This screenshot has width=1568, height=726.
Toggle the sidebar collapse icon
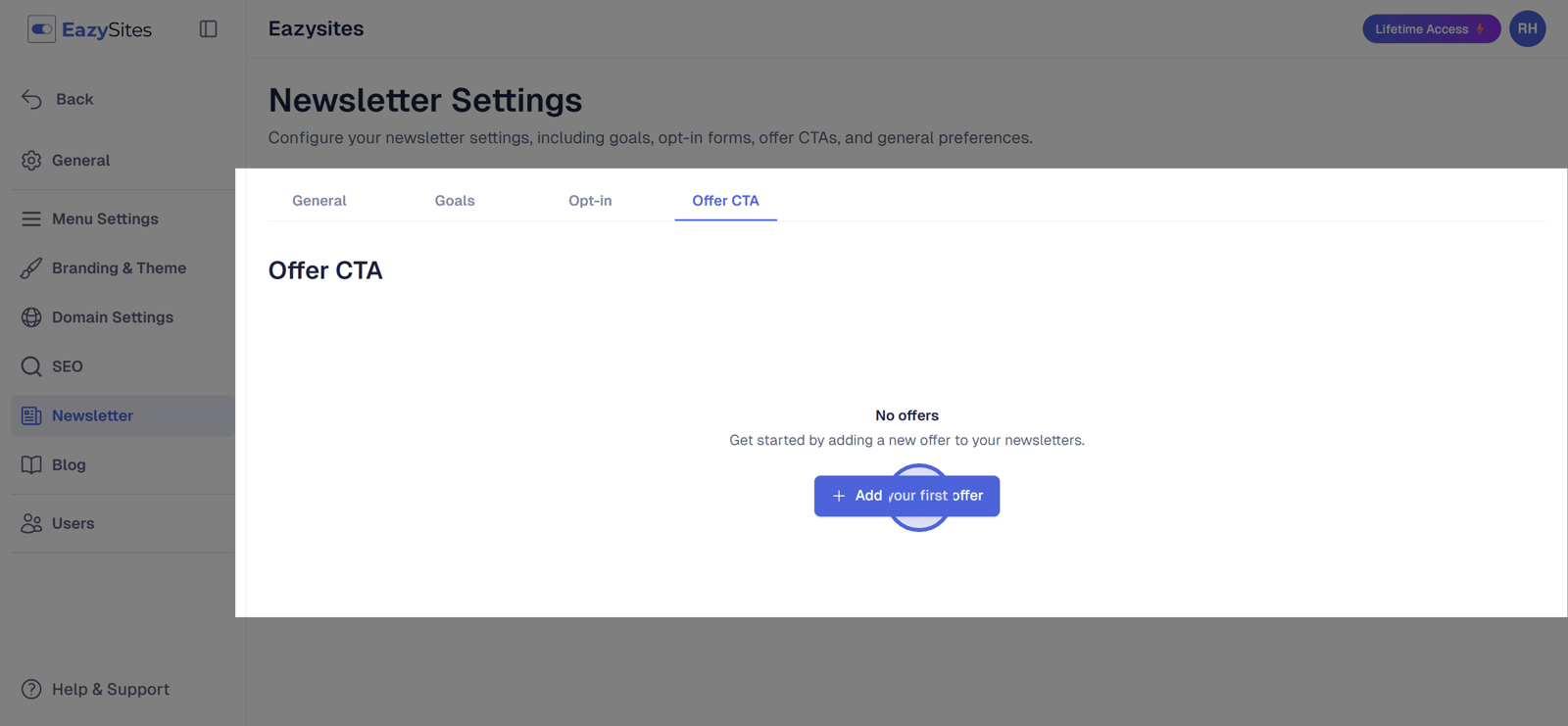pyautogui.click(x=208, y=29)
